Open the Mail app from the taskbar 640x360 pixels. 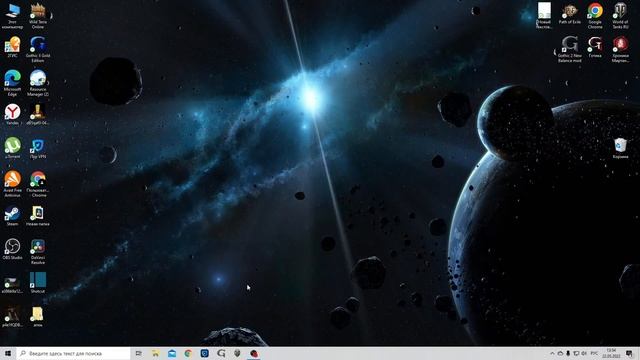coord(172,353)
